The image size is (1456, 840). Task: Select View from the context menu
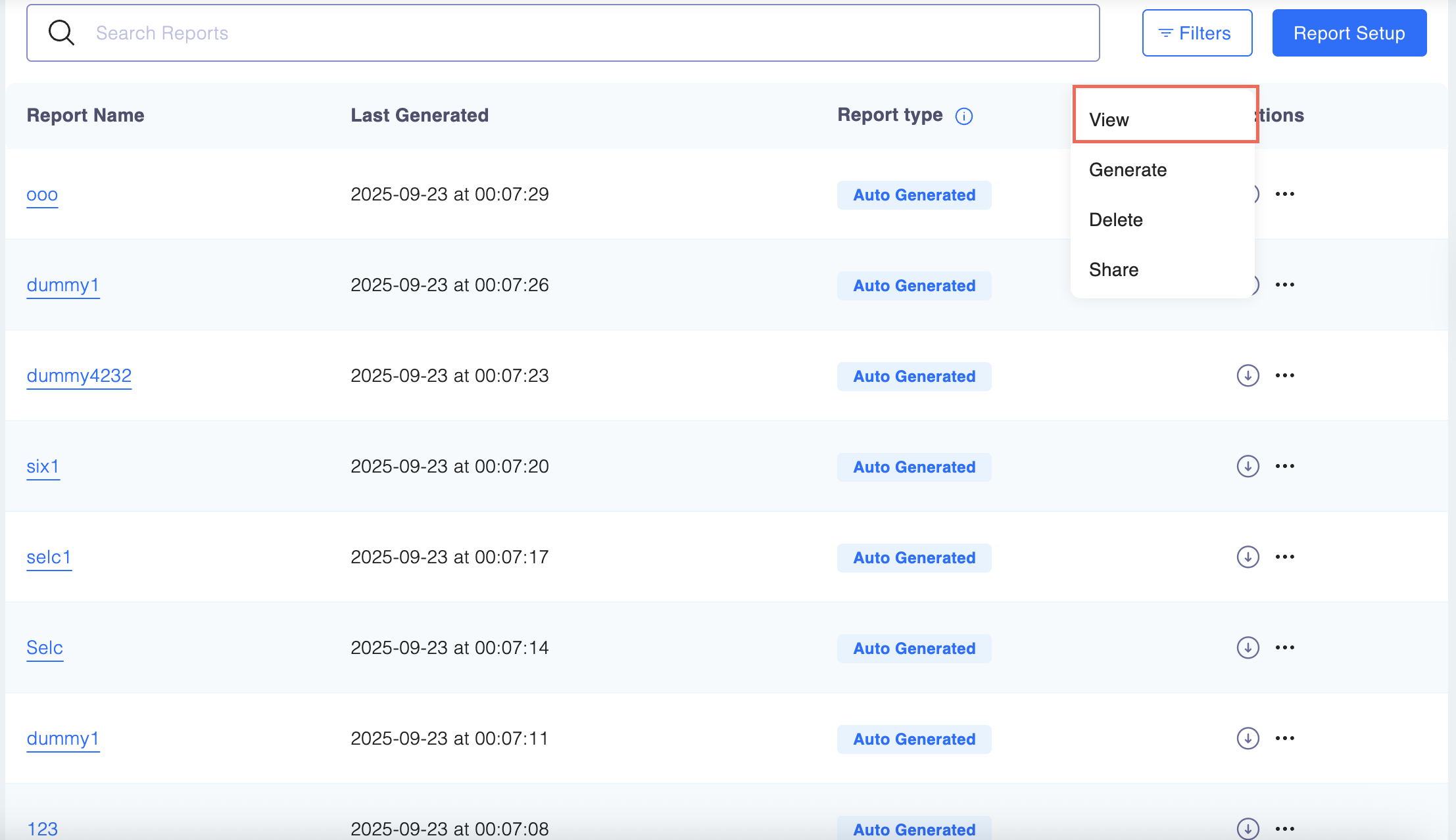(x=1109, y=120)
